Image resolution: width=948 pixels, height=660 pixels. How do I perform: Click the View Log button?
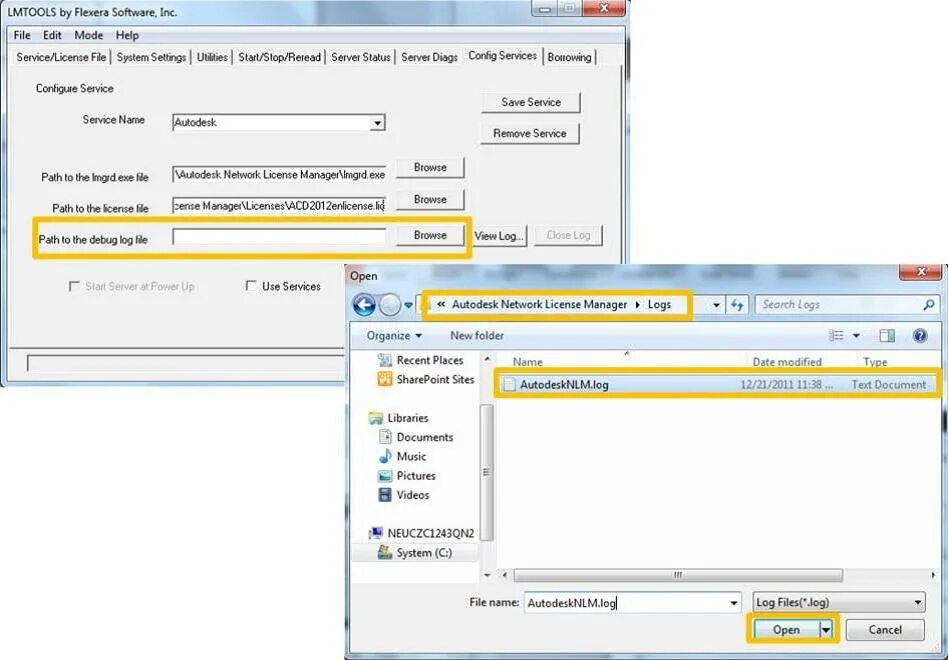tap(499, 236)
